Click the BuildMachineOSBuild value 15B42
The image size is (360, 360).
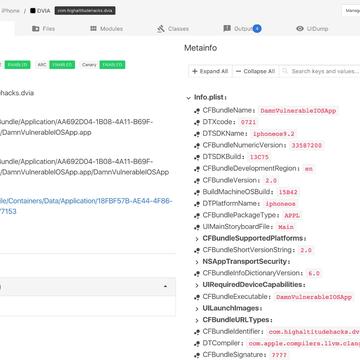pyautogui.click(x=288, y=192)
